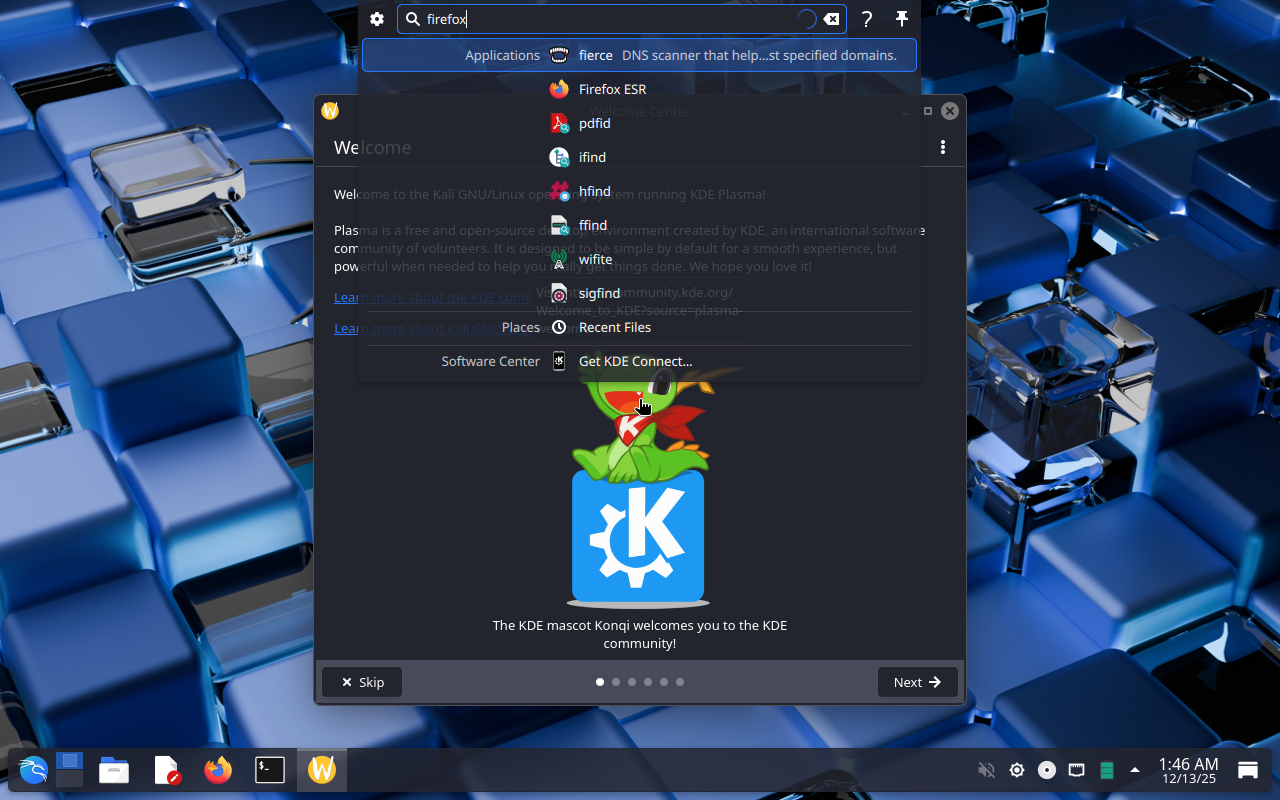The height and width of the screenshot is (800, 1280).
Task: Pin the KRunner search window open
Action: point(901,19)
